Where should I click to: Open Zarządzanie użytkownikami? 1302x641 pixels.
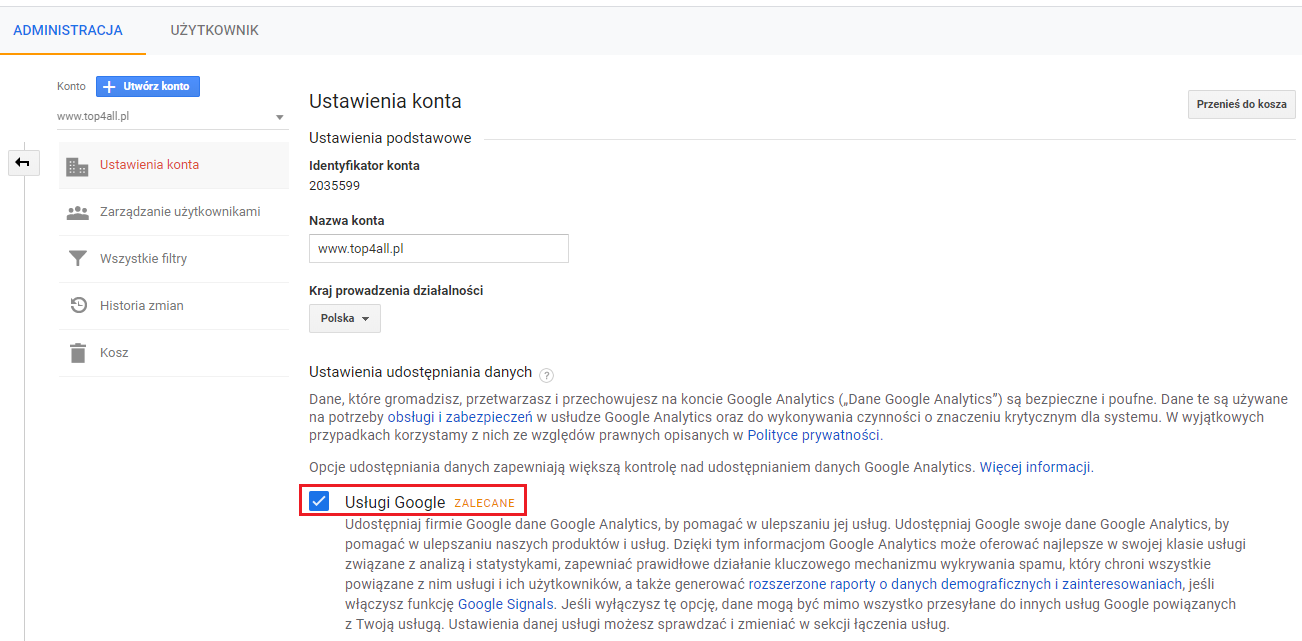click(x=174, y=212)
